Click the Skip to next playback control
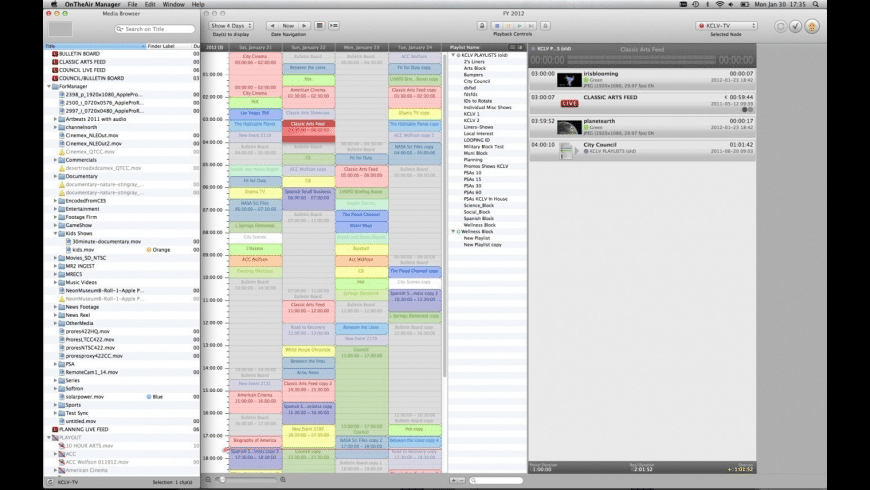This screenshot has width=870, height=490. (x=531, y=26)
